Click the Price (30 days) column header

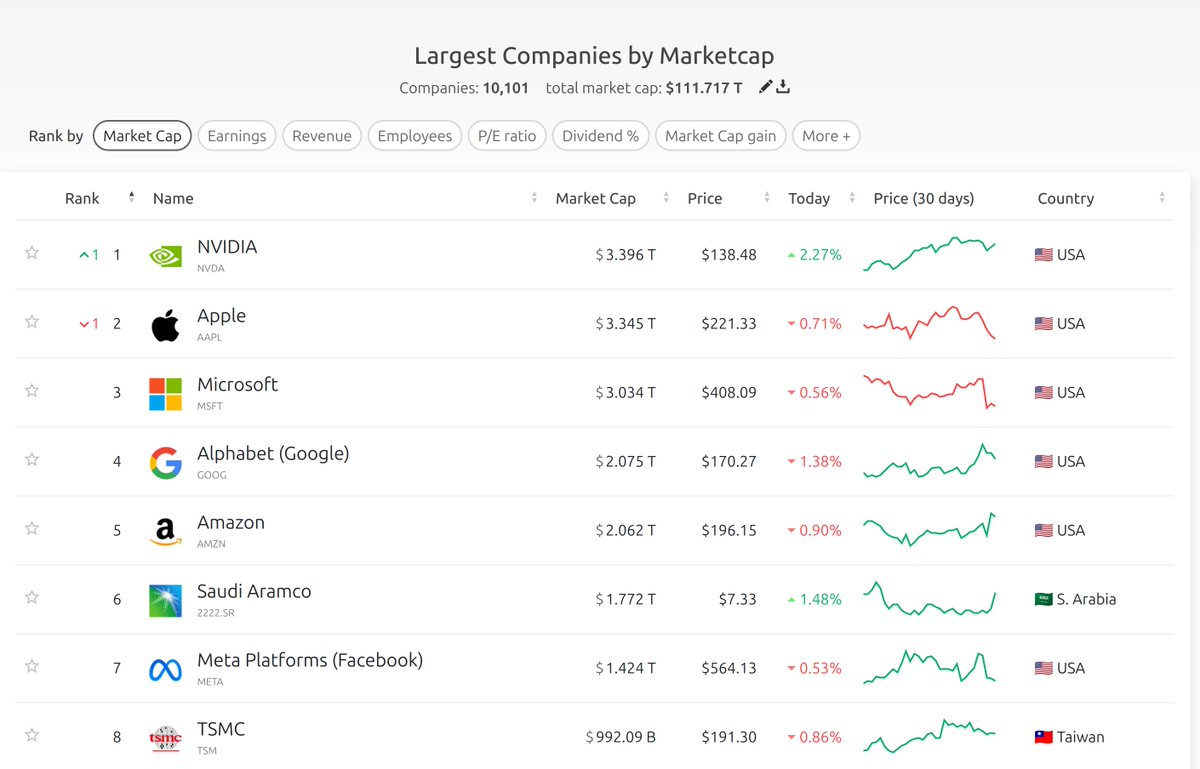[923, 198]
